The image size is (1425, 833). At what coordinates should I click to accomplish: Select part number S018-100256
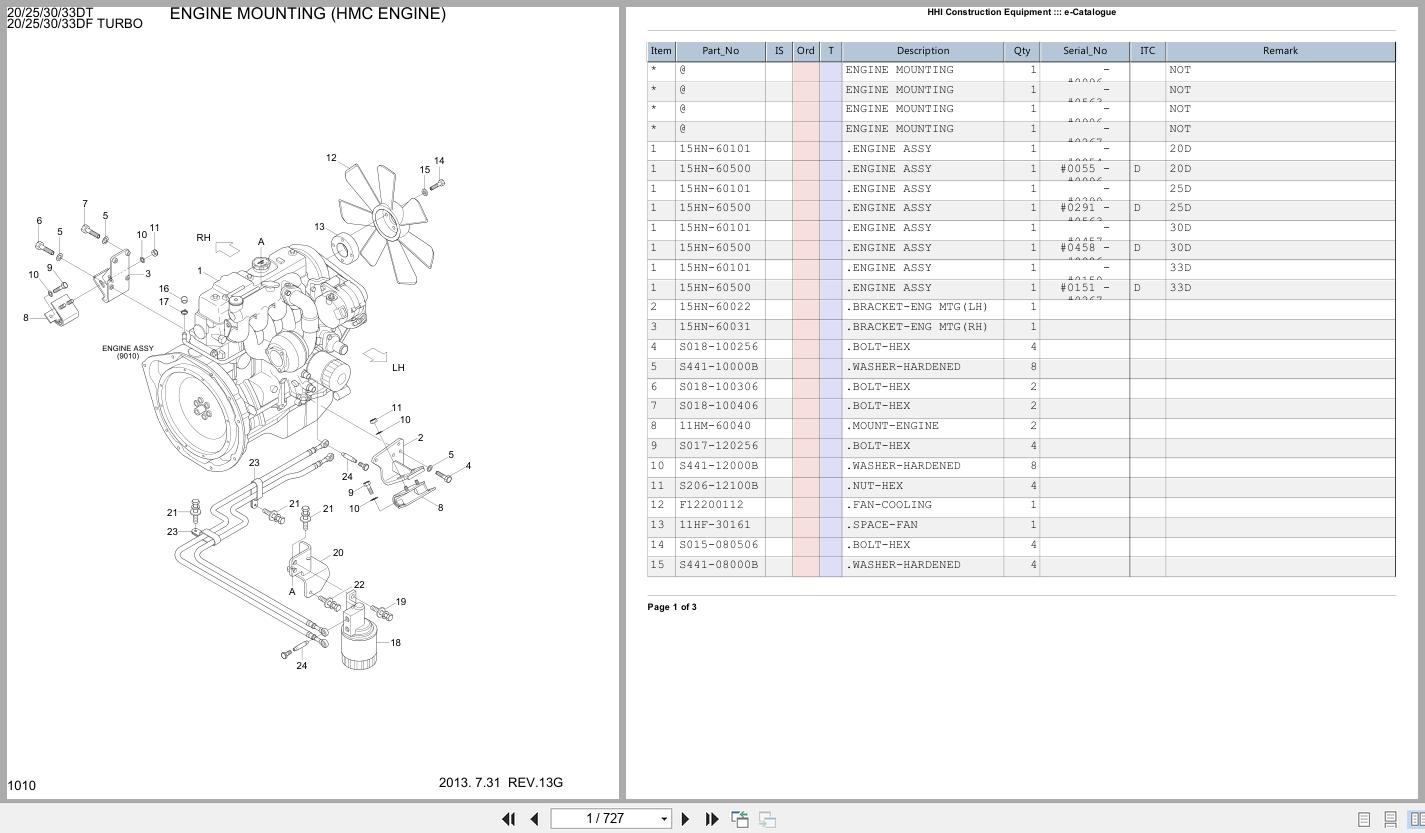point(719,347)
